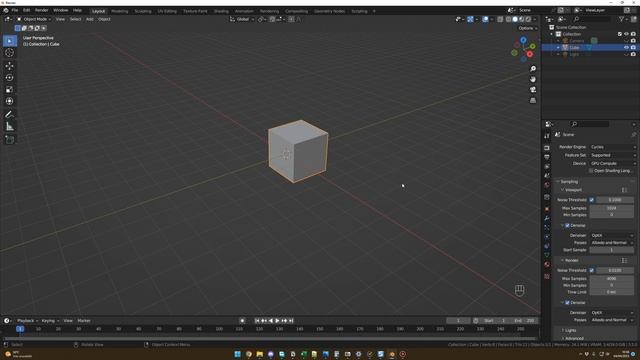640x360 pixels.
Task: Select the Scale tool
Action: coord(10,89)
